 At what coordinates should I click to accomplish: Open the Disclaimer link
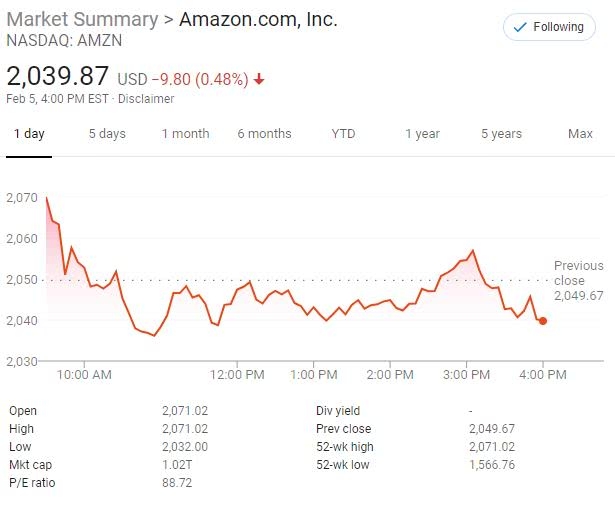[x=148, y=99]
